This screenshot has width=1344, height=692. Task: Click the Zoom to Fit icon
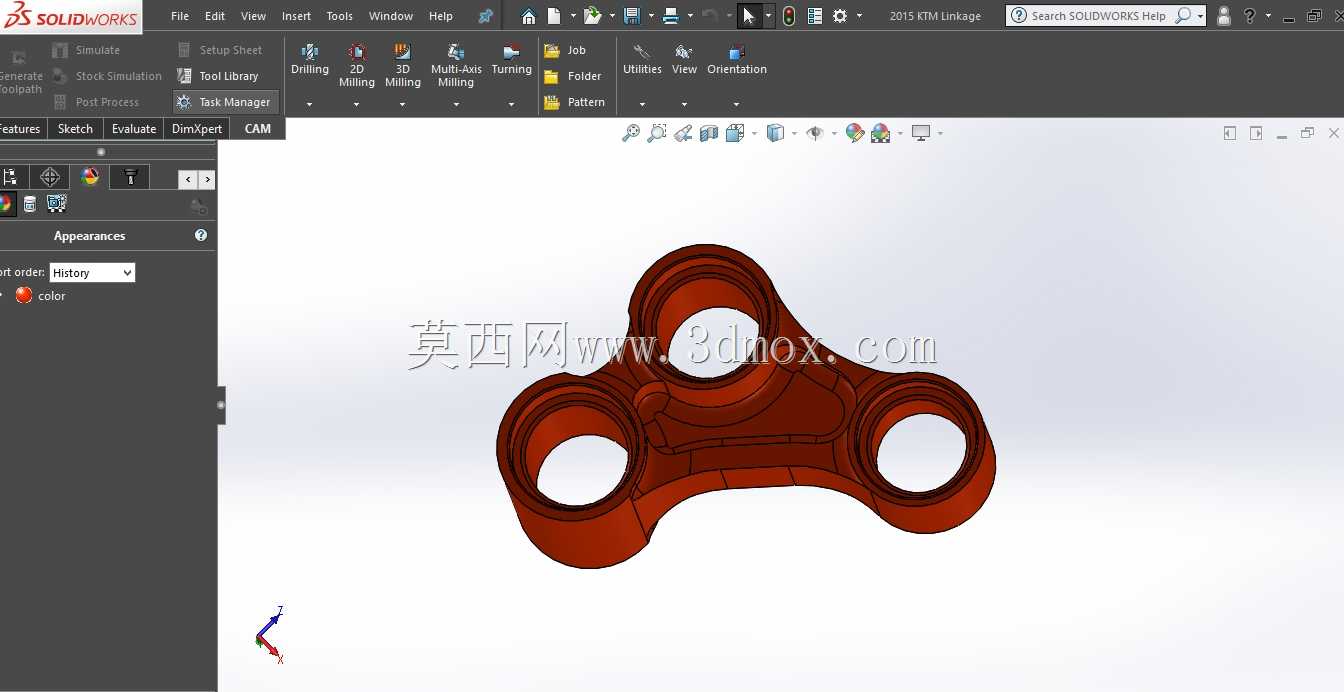[x=631, y=133]
